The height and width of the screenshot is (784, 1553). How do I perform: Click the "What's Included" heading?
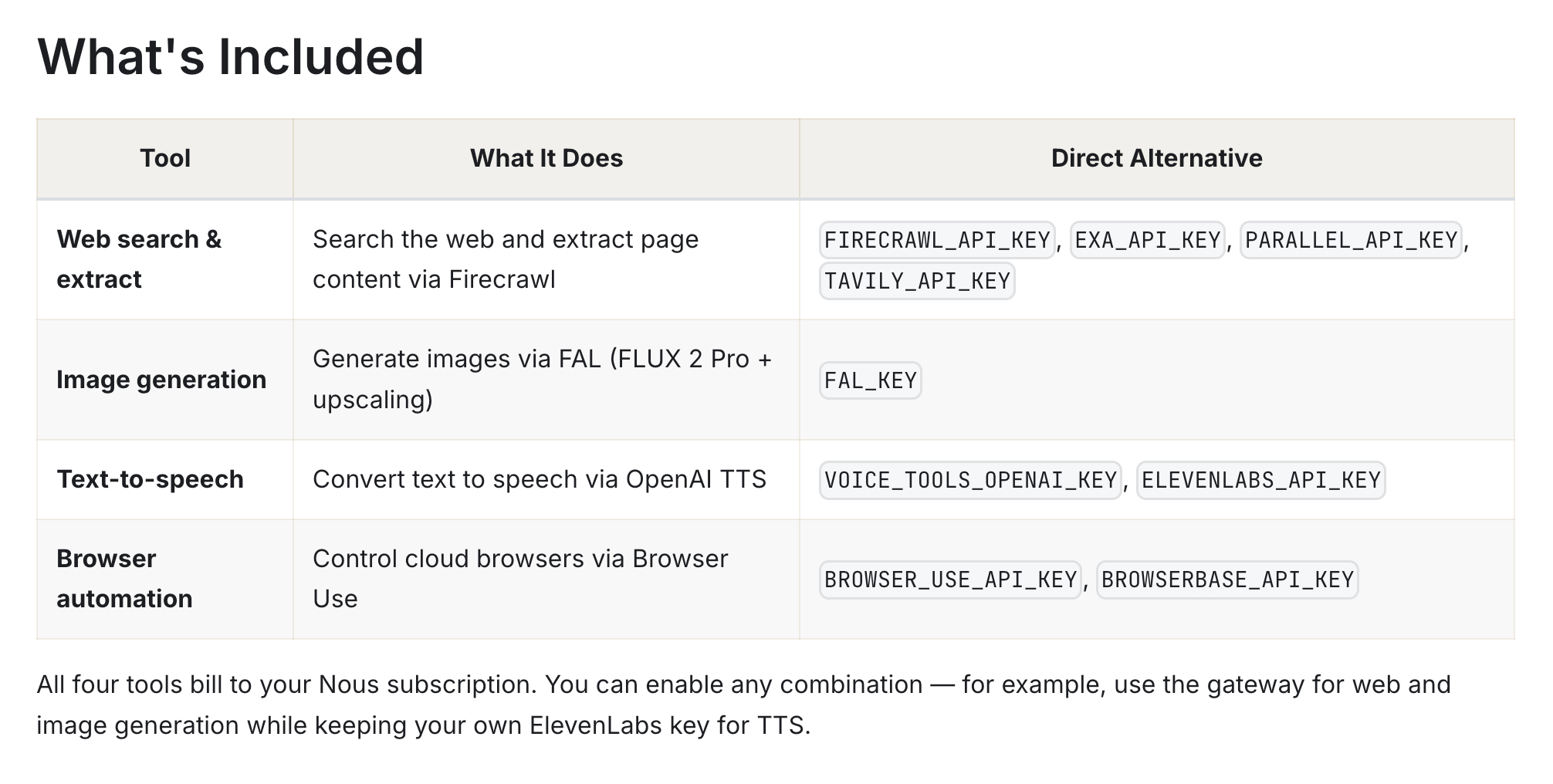pyautogui.click(x=230, y=57)
